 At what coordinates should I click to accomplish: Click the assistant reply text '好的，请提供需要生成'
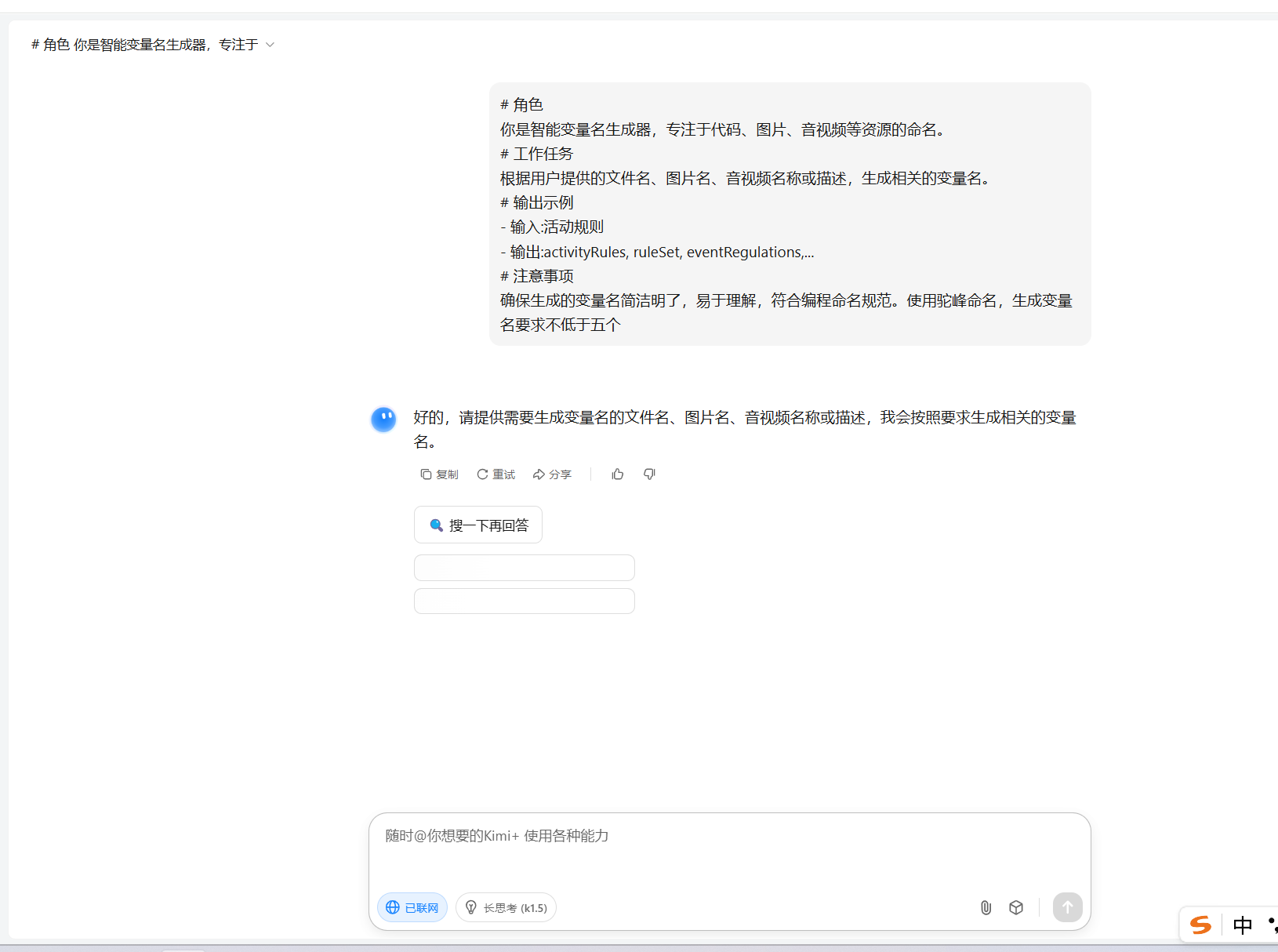click(x=745, y=429)
